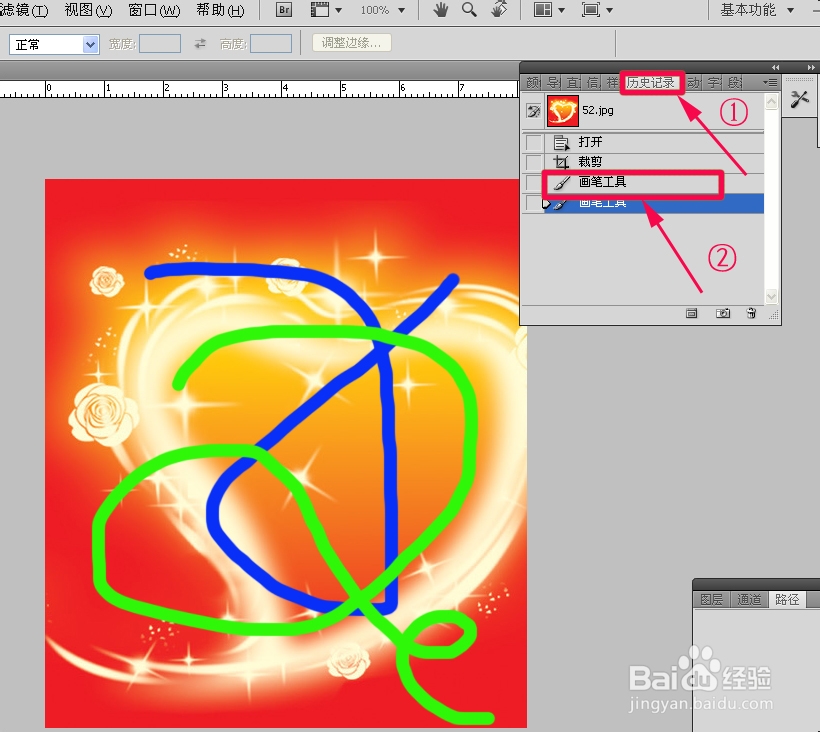Screen dimensions: 820x732
Task: Collapse the history panel with left double-arrow
Action: point(775,67)
